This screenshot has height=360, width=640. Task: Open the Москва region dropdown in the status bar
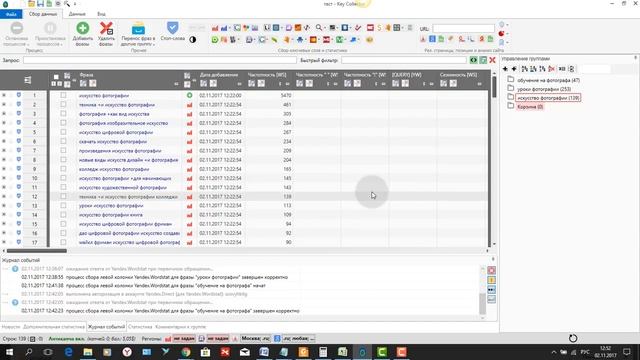tap(256, 338)
